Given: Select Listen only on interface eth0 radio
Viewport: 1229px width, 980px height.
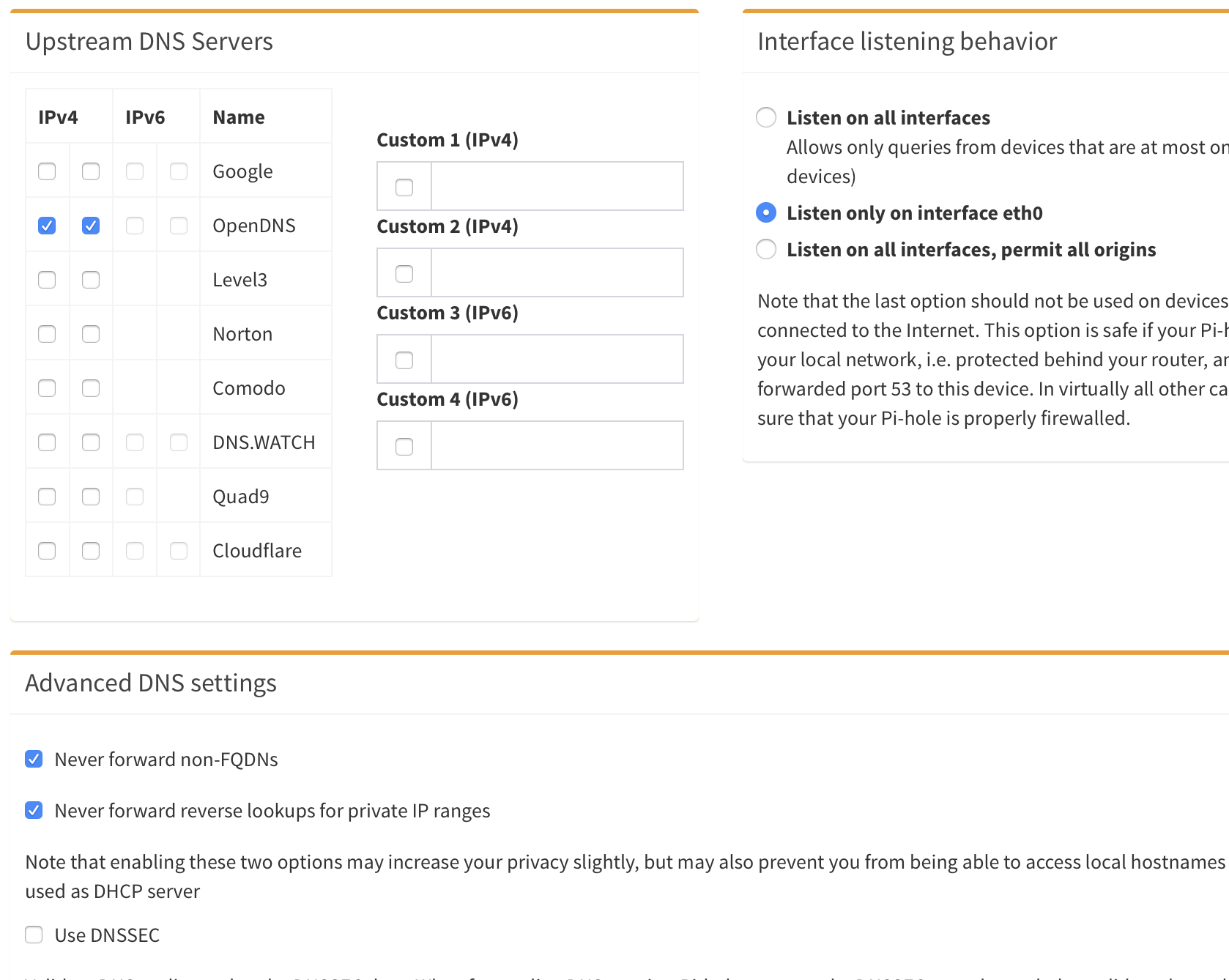Looking at the screenshot, I should click(766, 212).
